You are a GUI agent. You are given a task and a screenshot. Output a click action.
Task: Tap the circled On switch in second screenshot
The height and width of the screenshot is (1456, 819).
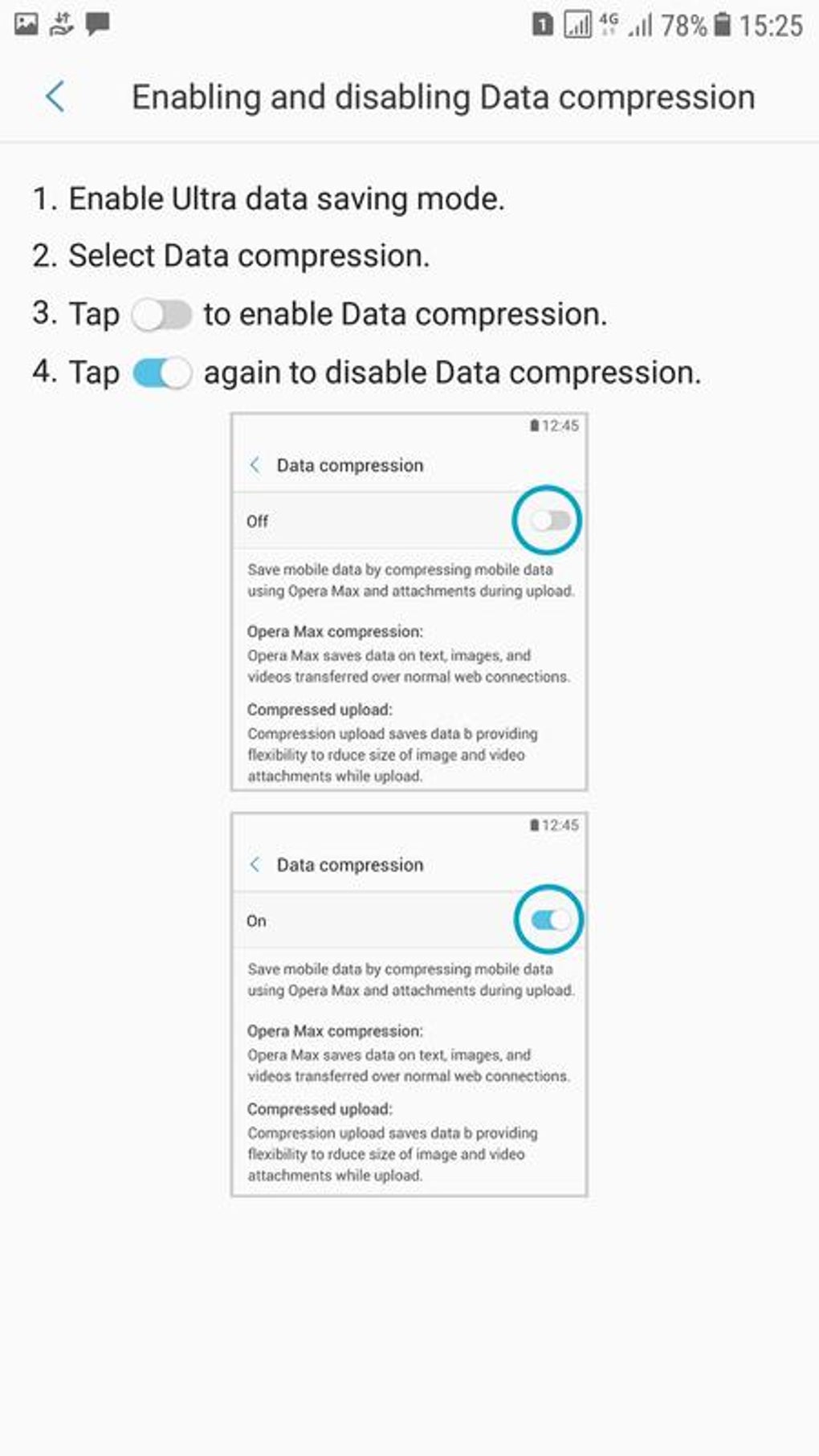pos(551,920)
